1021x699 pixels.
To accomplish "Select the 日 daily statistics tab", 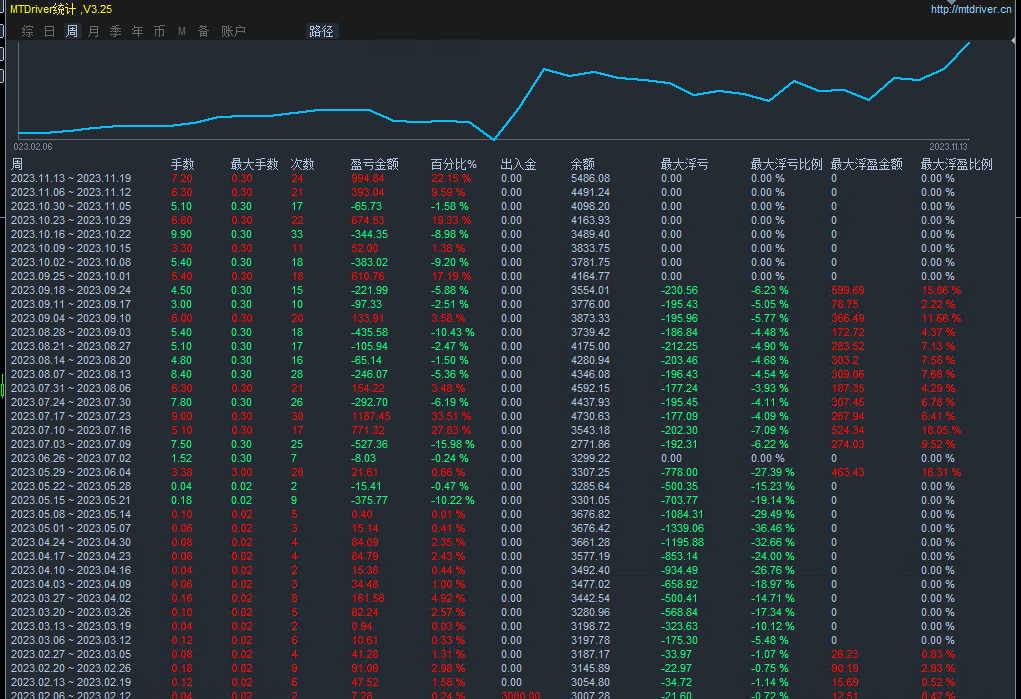I will pyautogui.click(x=49, y=31).
